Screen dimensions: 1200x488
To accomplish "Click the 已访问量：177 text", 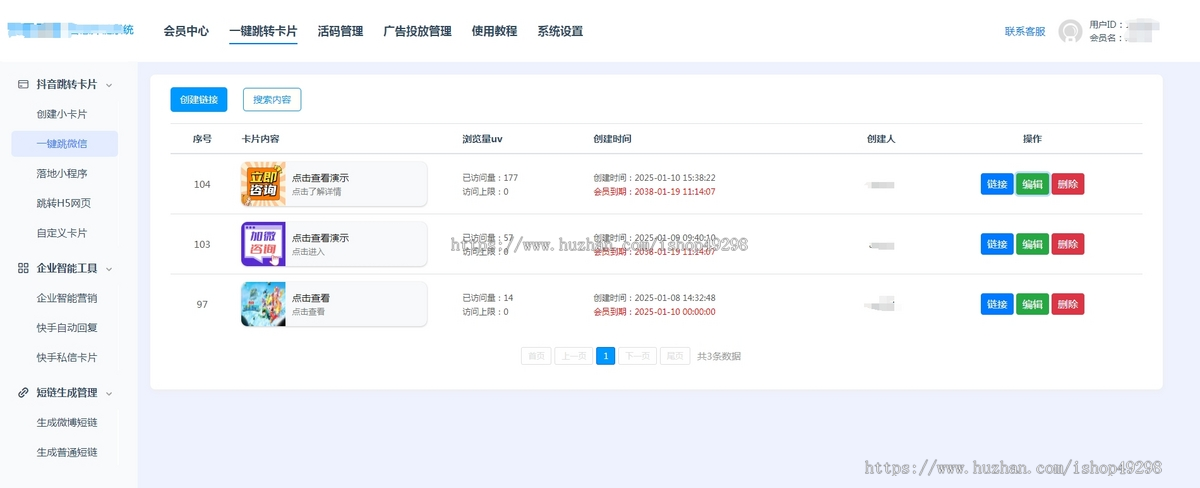I will tap(490, 178).
